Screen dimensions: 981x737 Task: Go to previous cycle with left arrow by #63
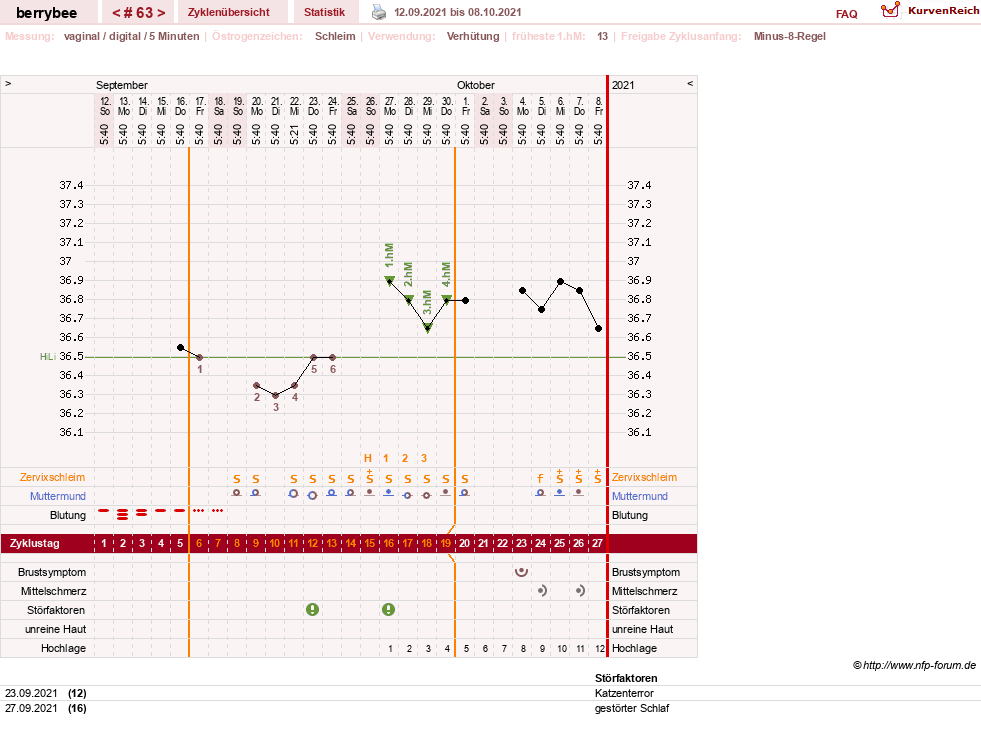tap(116, 13)
